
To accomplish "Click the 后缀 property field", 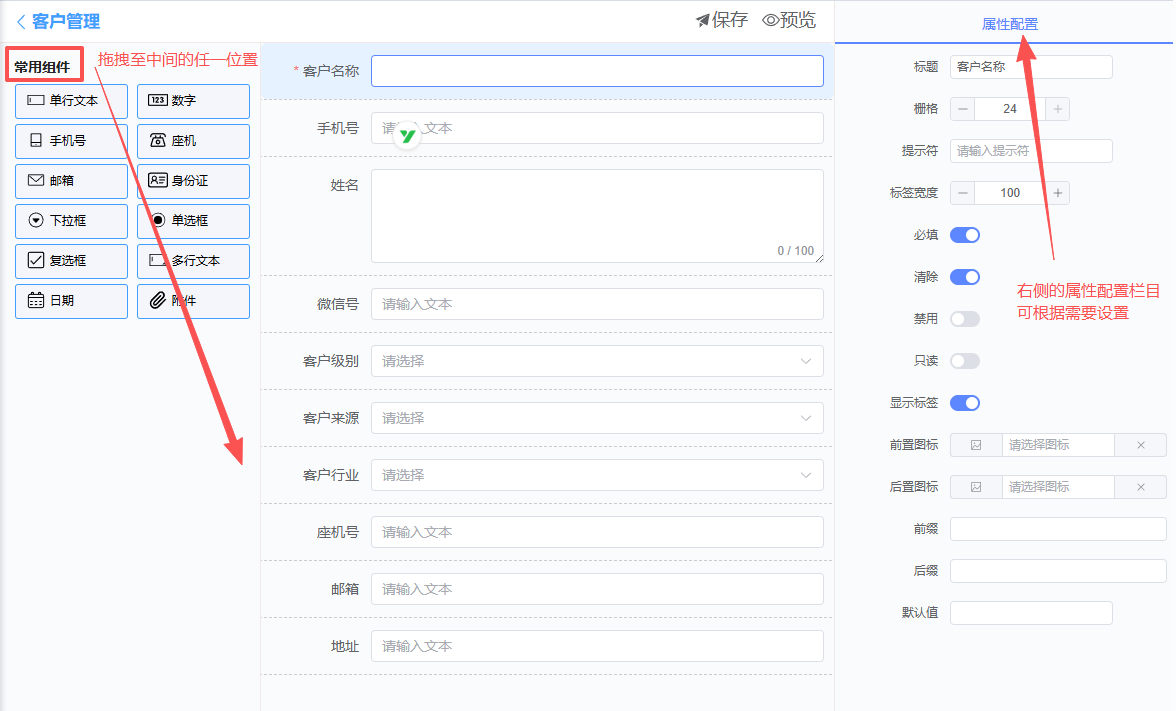I will (x=1058, y=571).
